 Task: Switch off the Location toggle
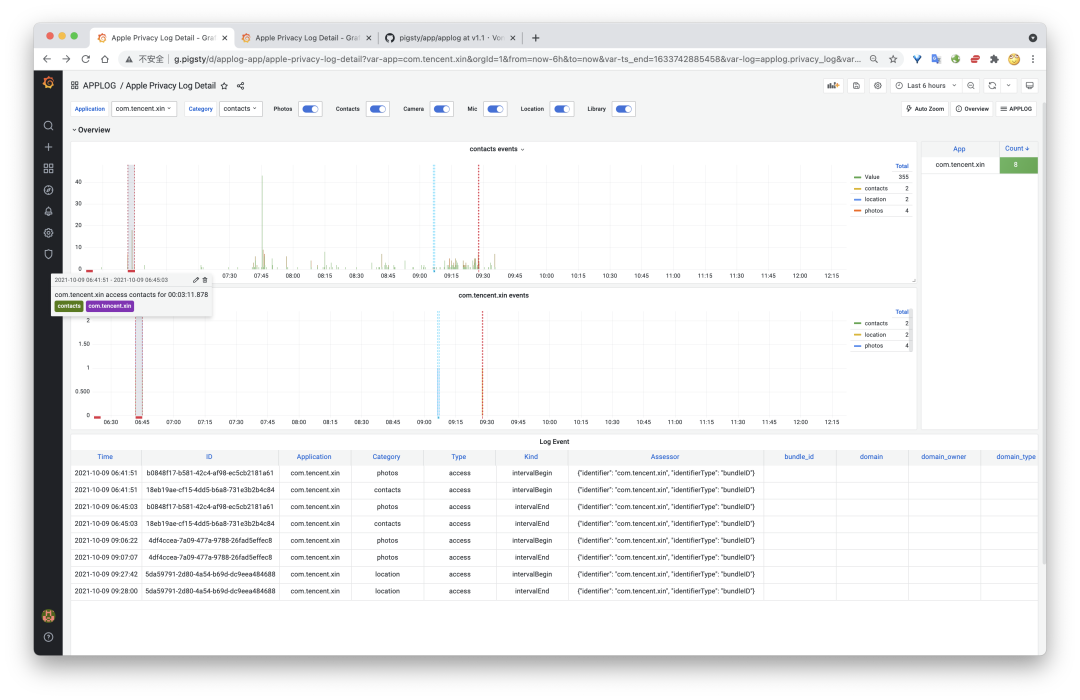562,109
